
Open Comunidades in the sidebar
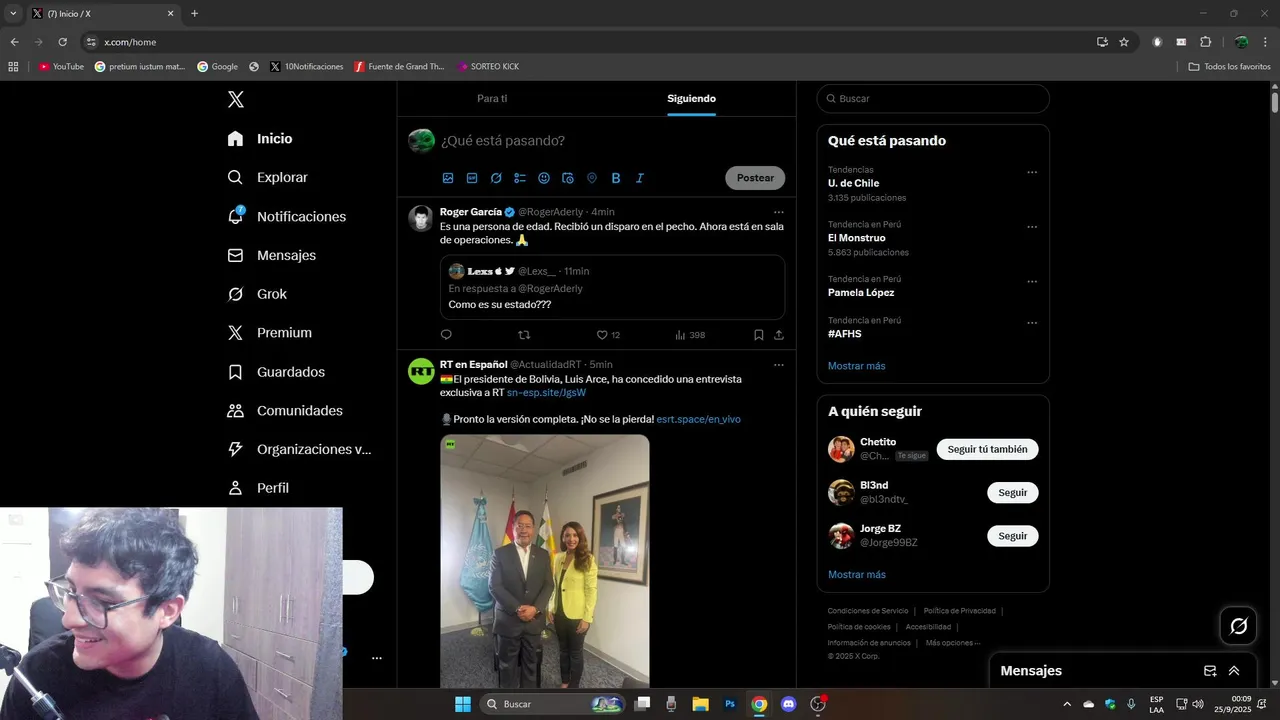coord(286,411)
